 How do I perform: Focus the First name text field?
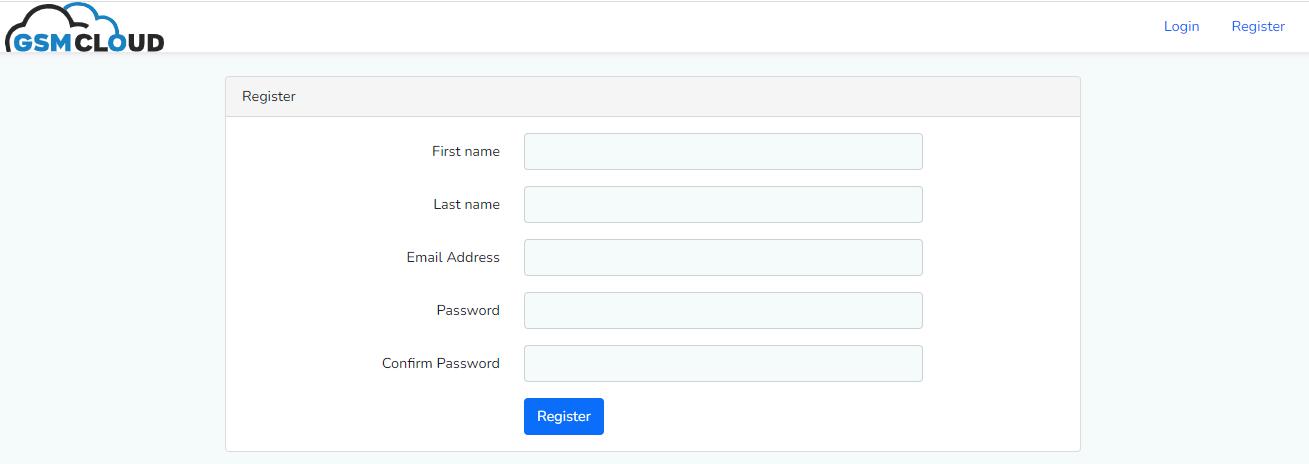pyautogui.click(x=722, y=152)
